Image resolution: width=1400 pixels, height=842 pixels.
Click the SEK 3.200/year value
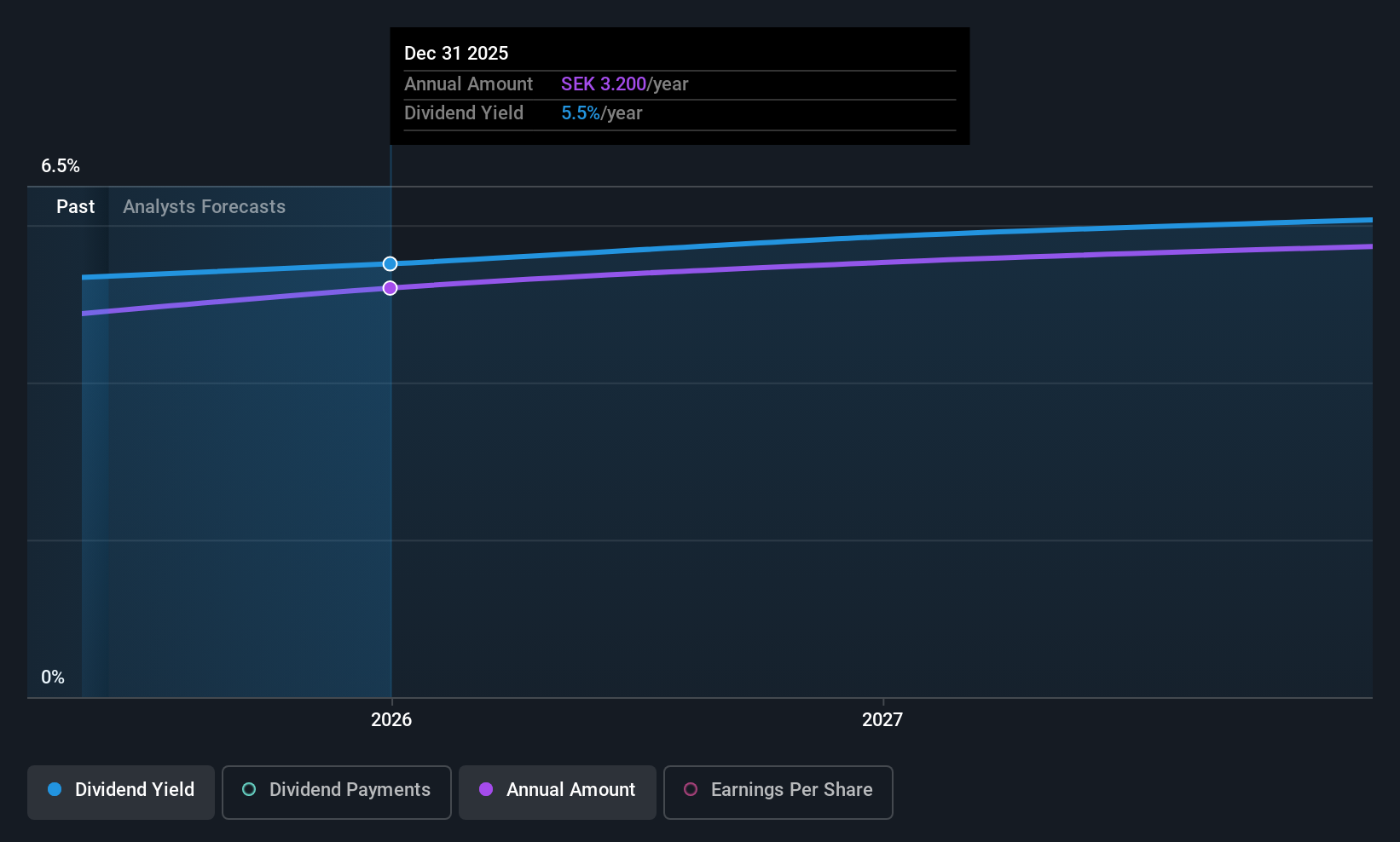(x=625, y=84)
